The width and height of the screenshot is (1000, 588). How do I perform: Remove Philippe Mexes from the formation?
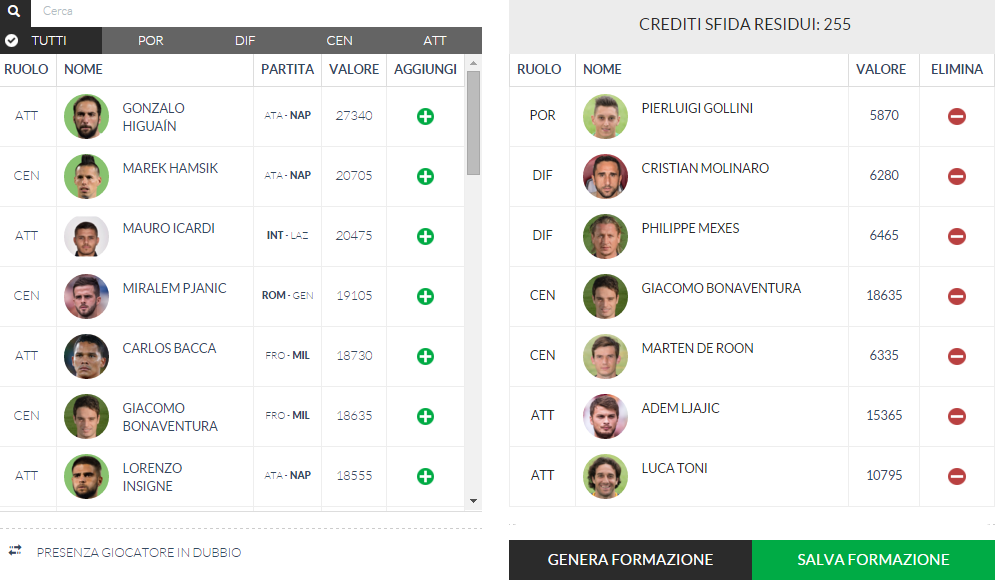tap(957, 236)
